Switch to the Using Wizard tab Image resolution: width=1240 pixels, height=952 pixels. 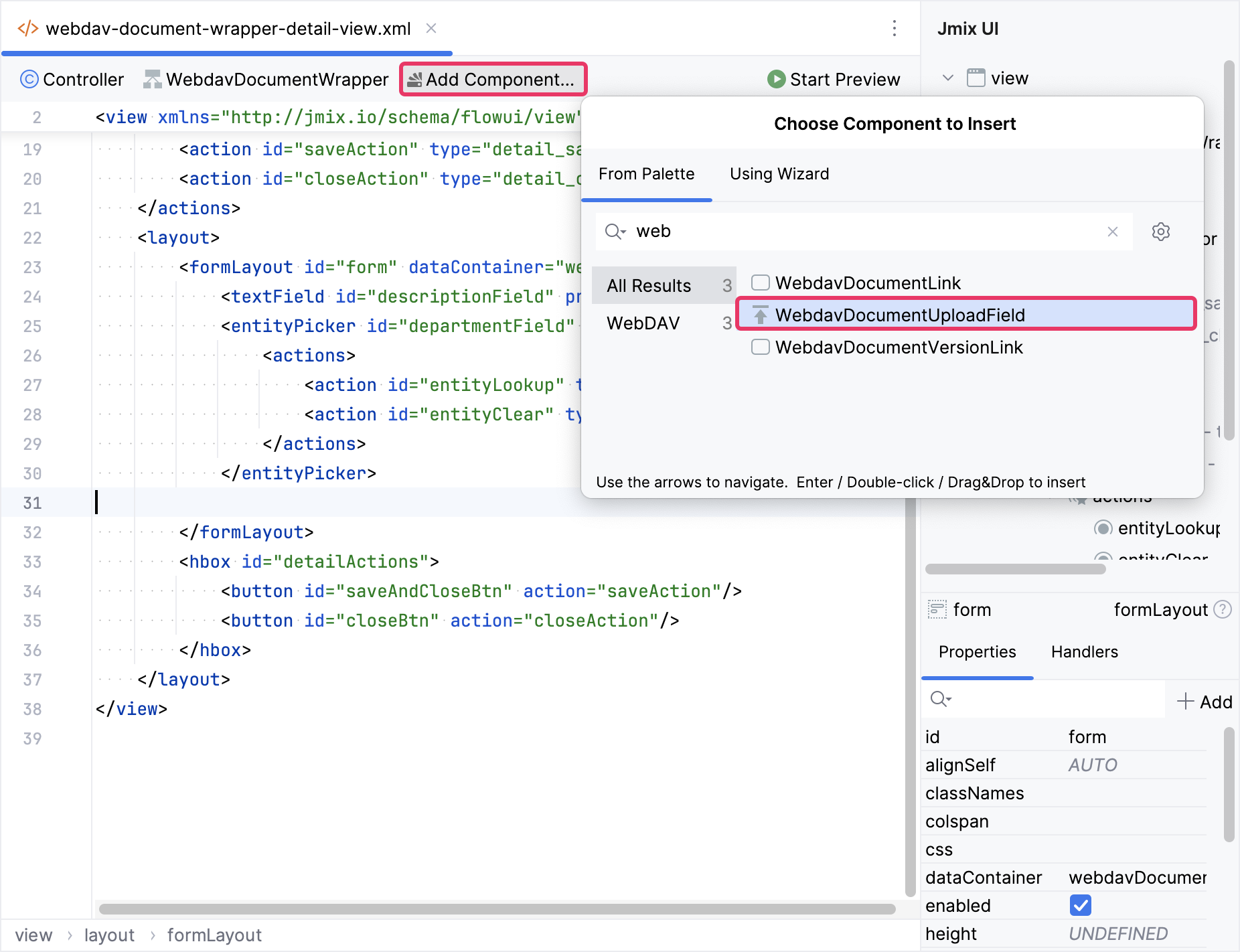tap(779, 174)
